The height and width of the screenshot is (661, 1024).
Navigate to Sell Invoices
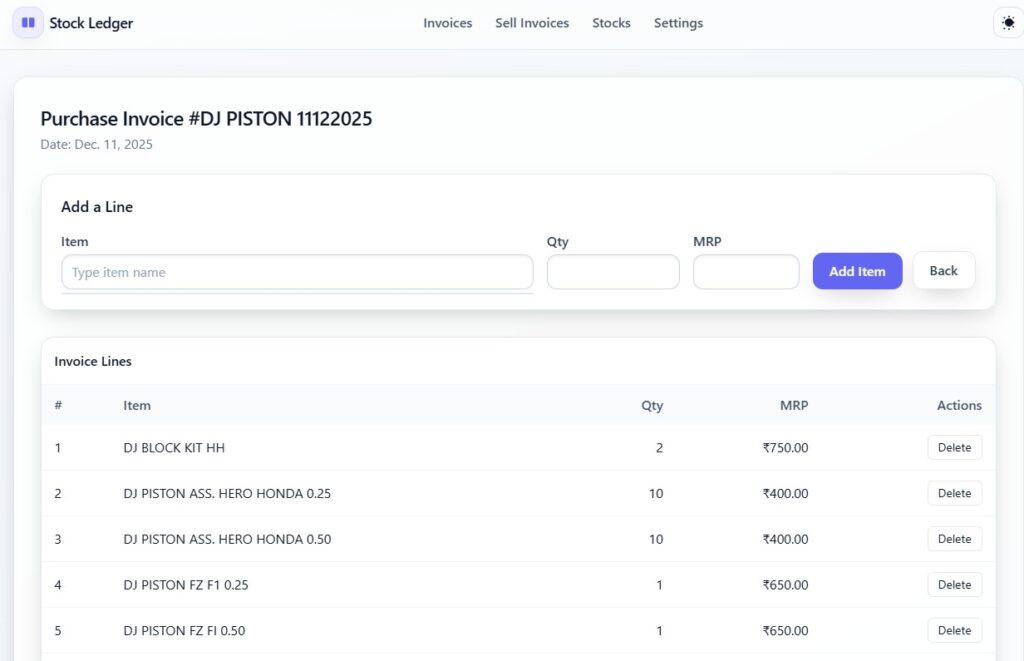coord(532,22)
